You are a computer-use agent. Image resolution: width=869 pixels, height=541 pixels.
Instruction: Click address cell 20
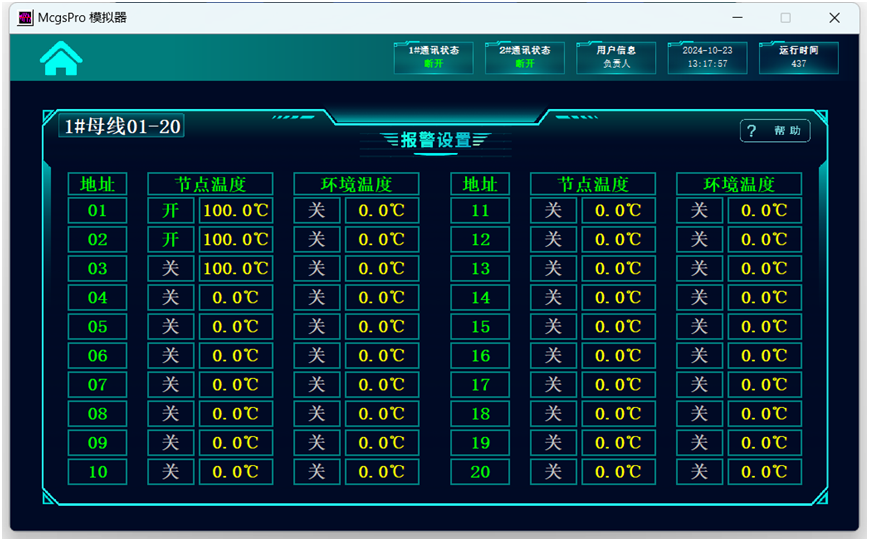pyautogui.click(x=480, y=472)
